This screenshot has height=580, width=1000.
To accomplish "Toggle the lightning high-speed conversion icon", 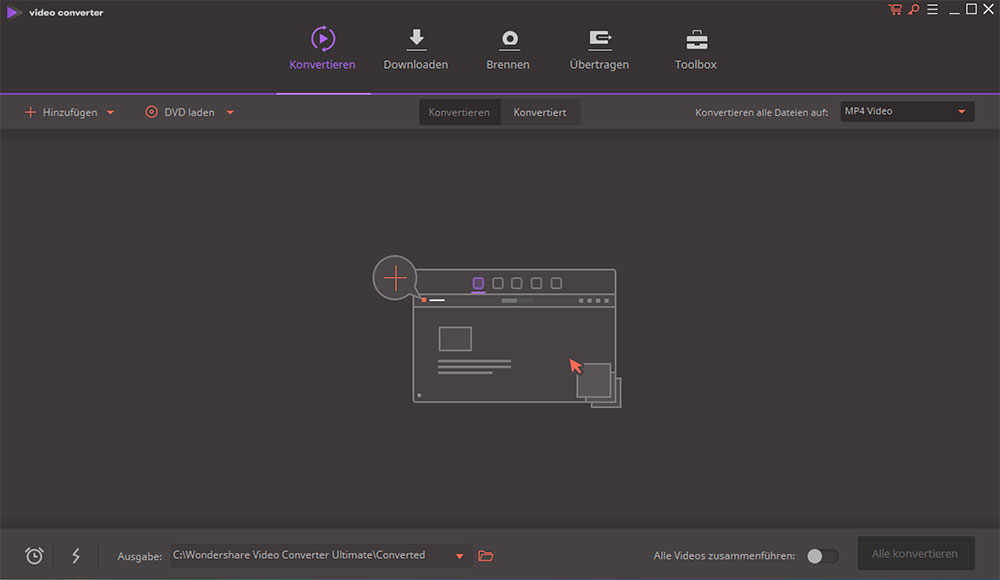I will 76,556.
